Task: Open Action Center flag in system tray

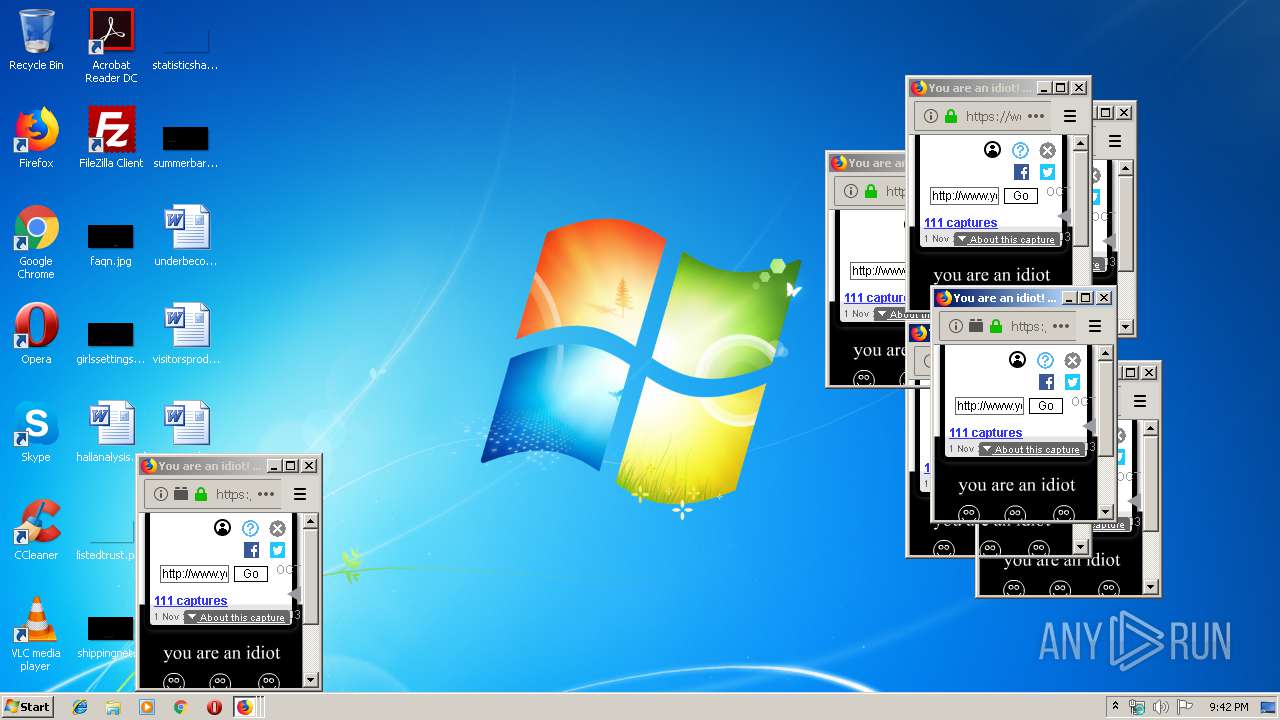Action: (x=1185, y=707)
